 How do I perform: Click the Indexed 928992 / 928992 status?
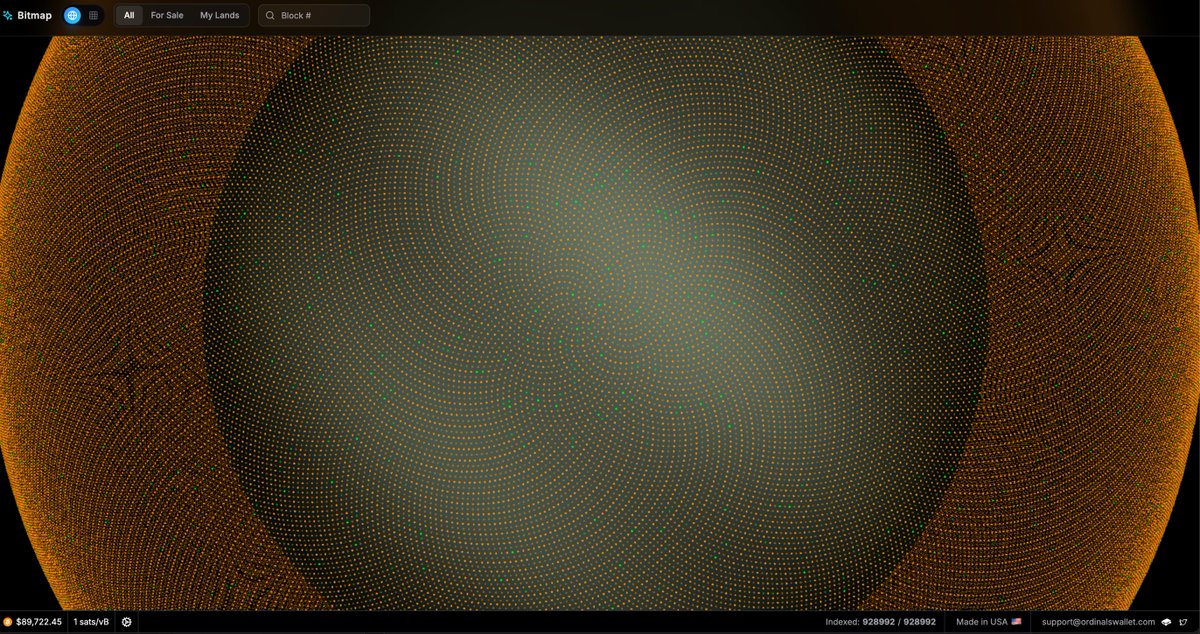click(x=881, y=622)
